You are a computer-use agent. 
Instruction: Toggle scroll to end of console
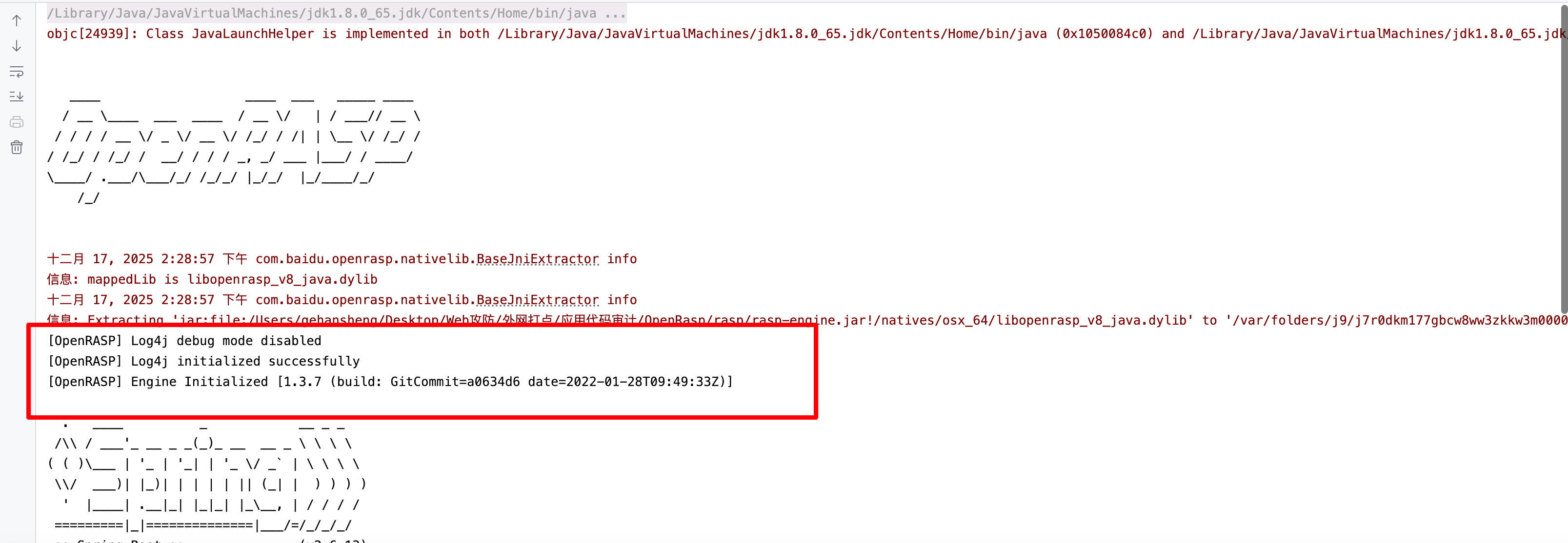point(17,97)
